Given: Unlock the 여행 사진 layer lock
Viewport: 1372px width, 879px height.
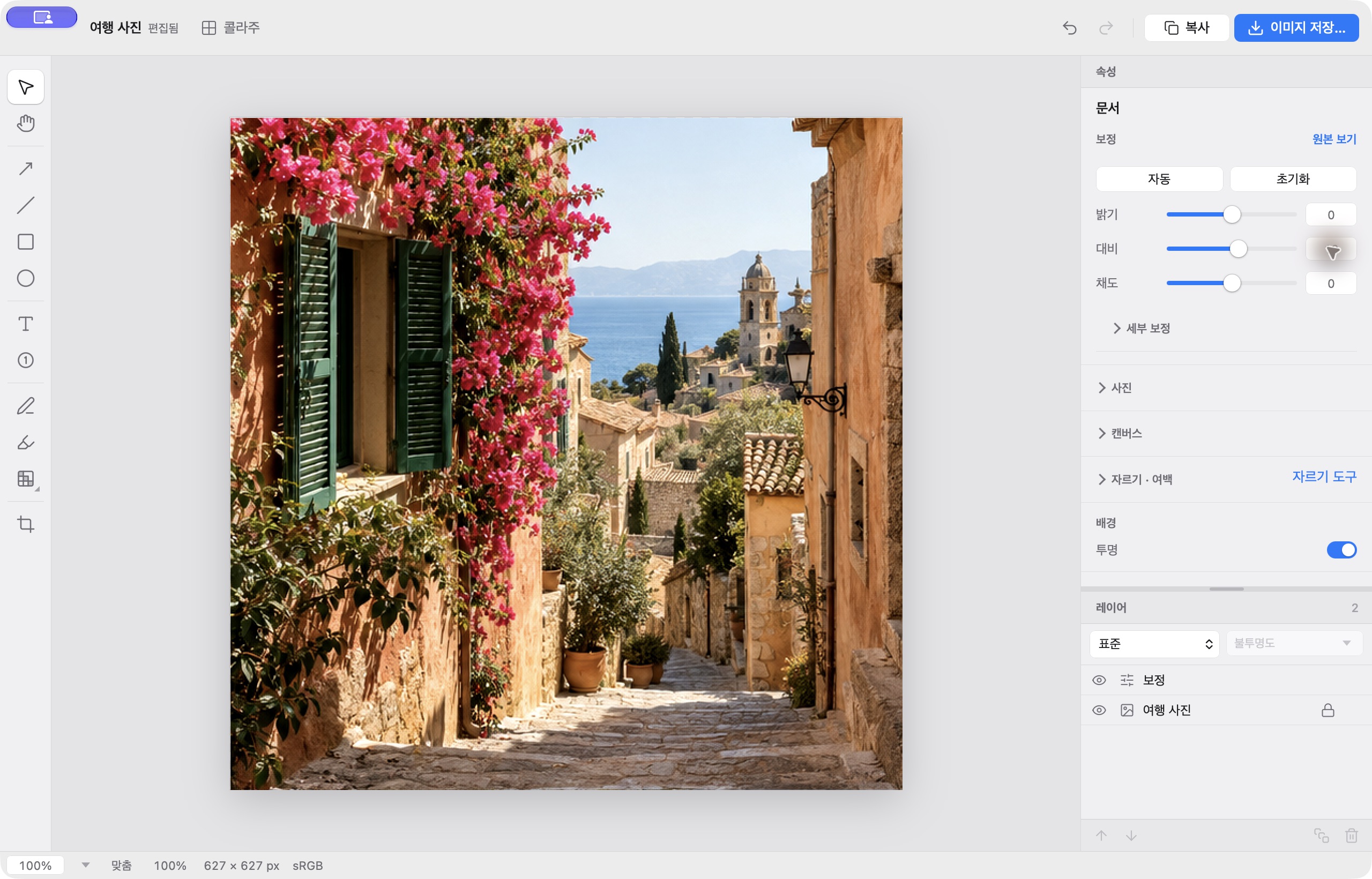Looking at the screenshot, I should [1328, 710].
